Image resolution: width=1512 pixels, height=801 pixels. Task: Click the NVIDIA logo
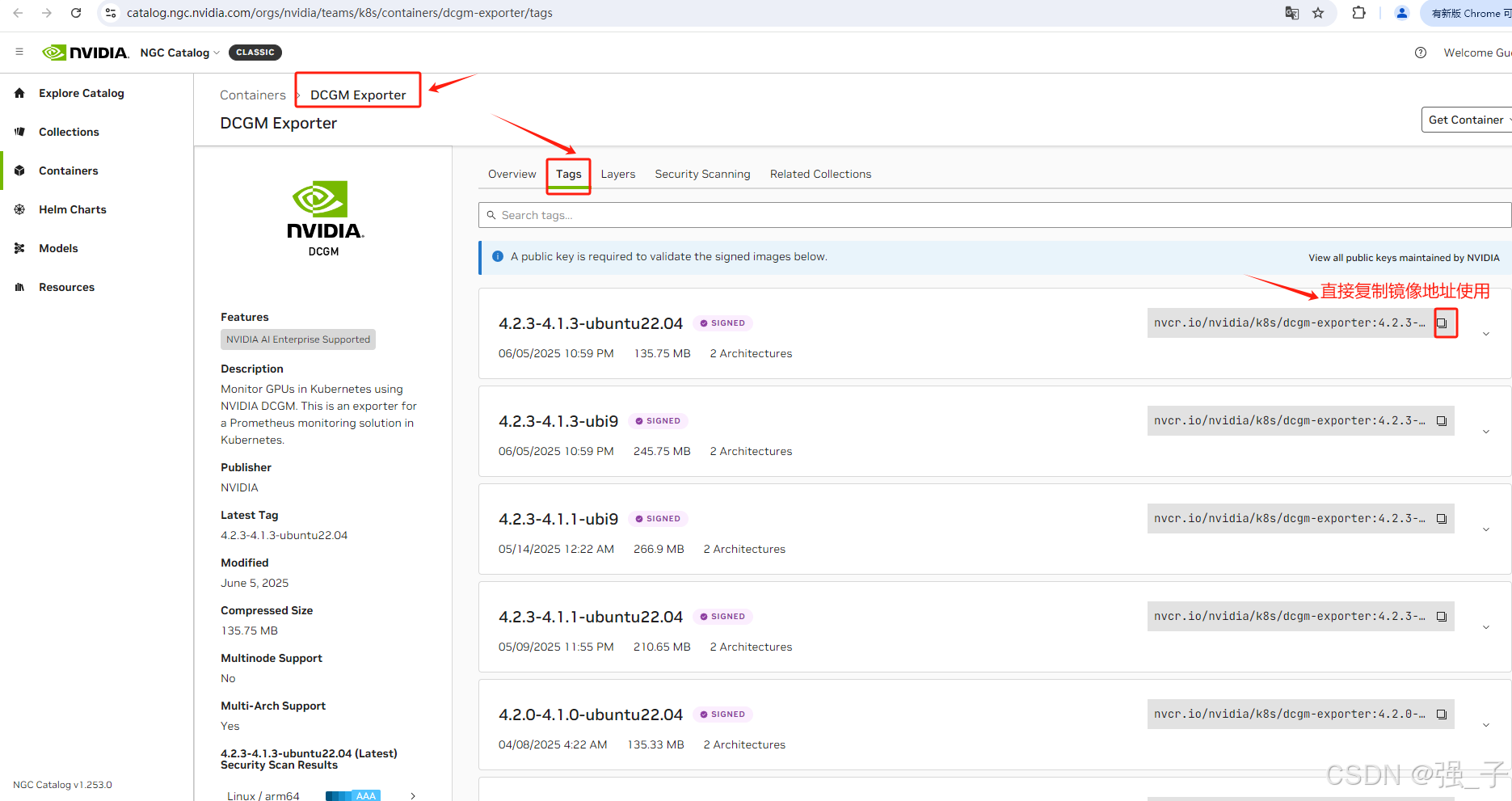(85, 52)
